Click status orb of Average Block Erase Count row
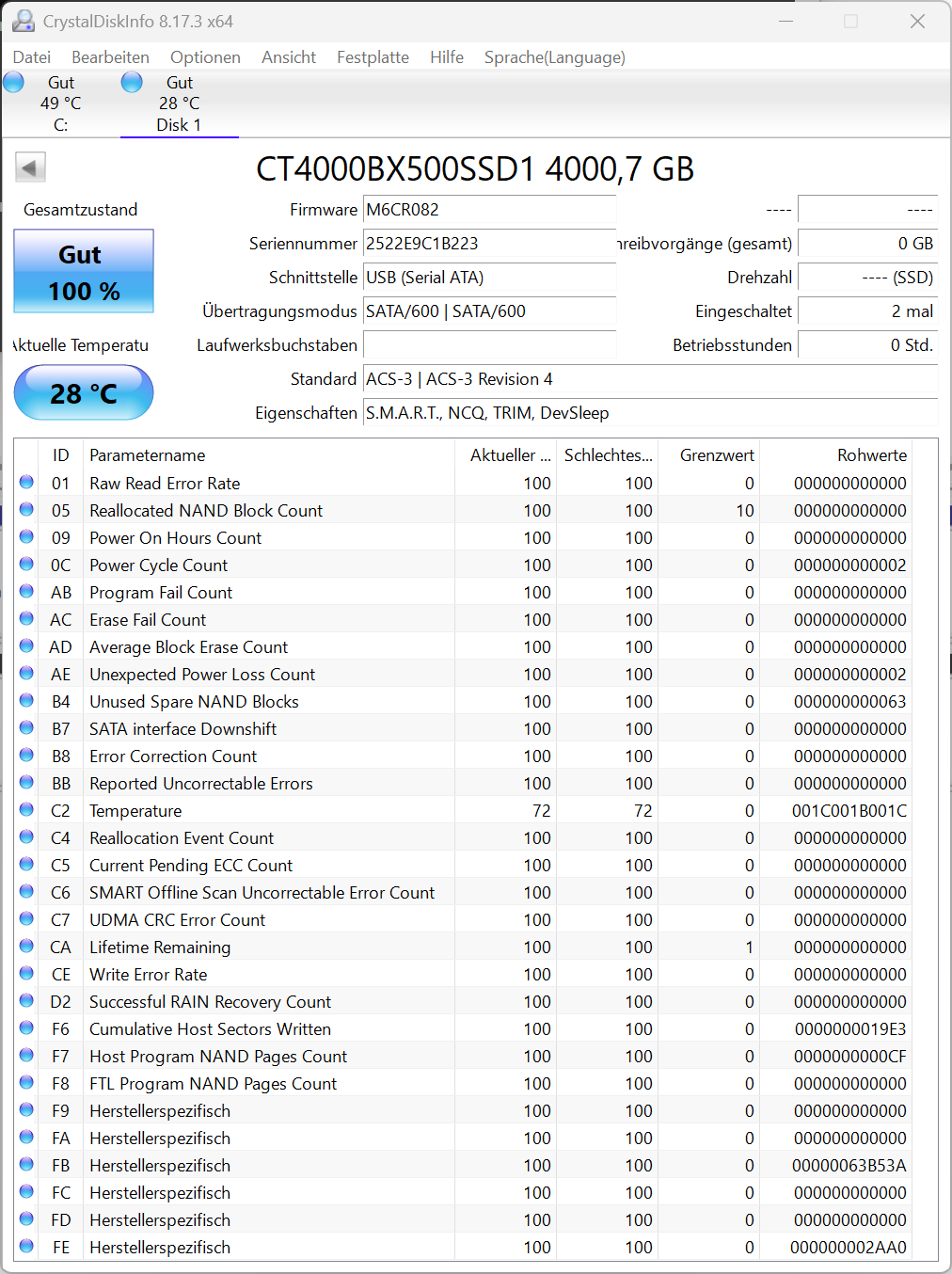The height and width of the screenshot is (1274, 952). (x=26, y=645)
